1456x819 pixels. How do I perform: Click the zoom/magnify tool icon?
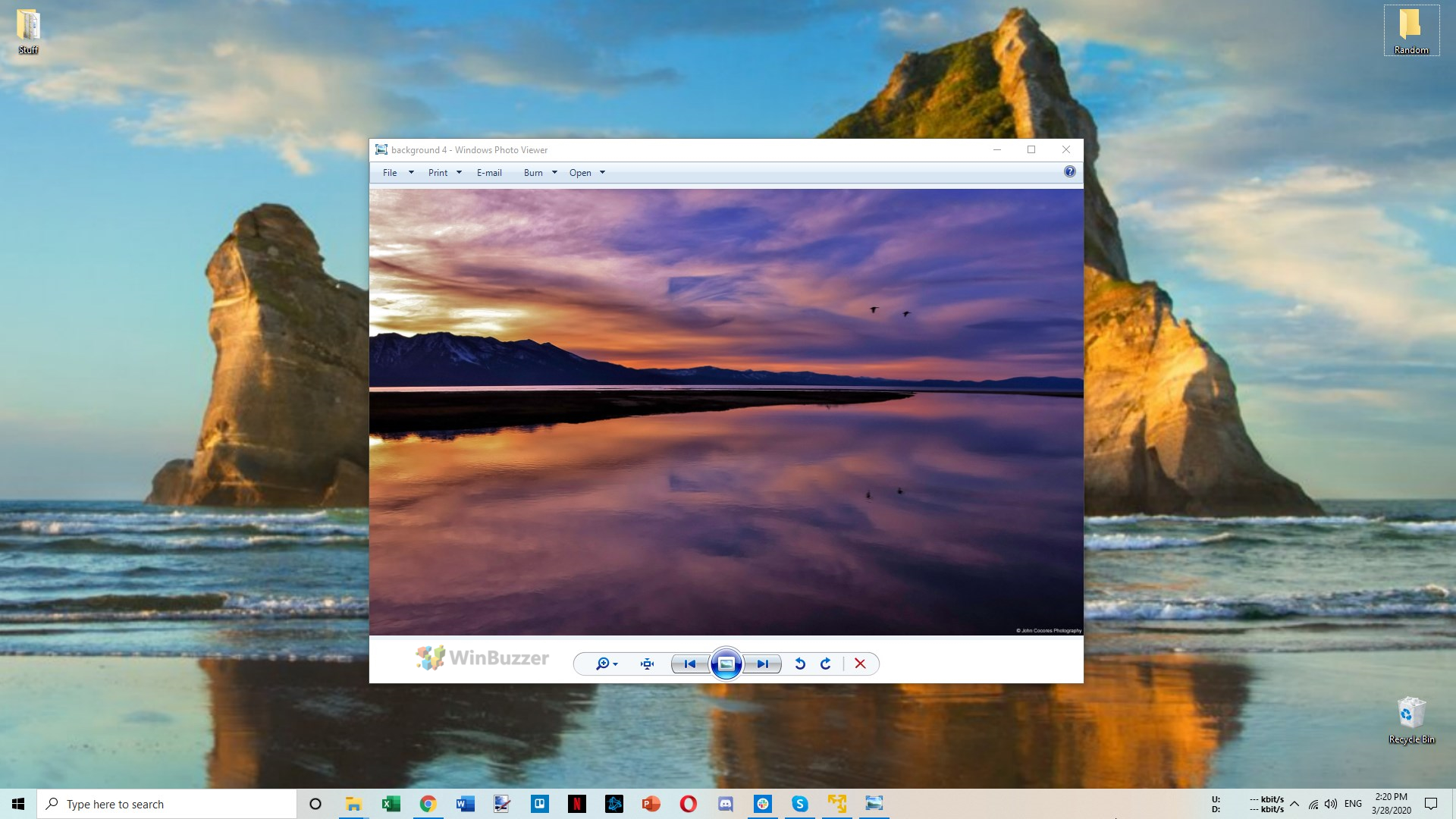[x=602, y=663]
